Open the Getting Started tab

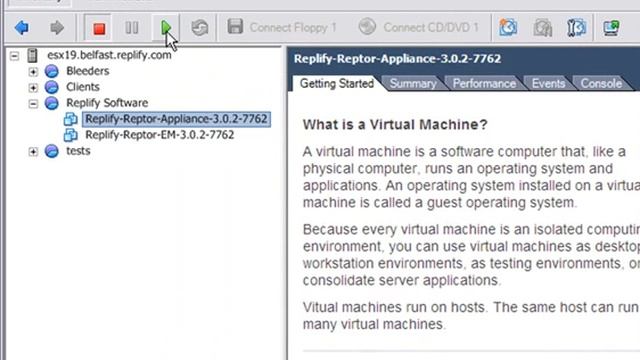(x=337, y=84)
